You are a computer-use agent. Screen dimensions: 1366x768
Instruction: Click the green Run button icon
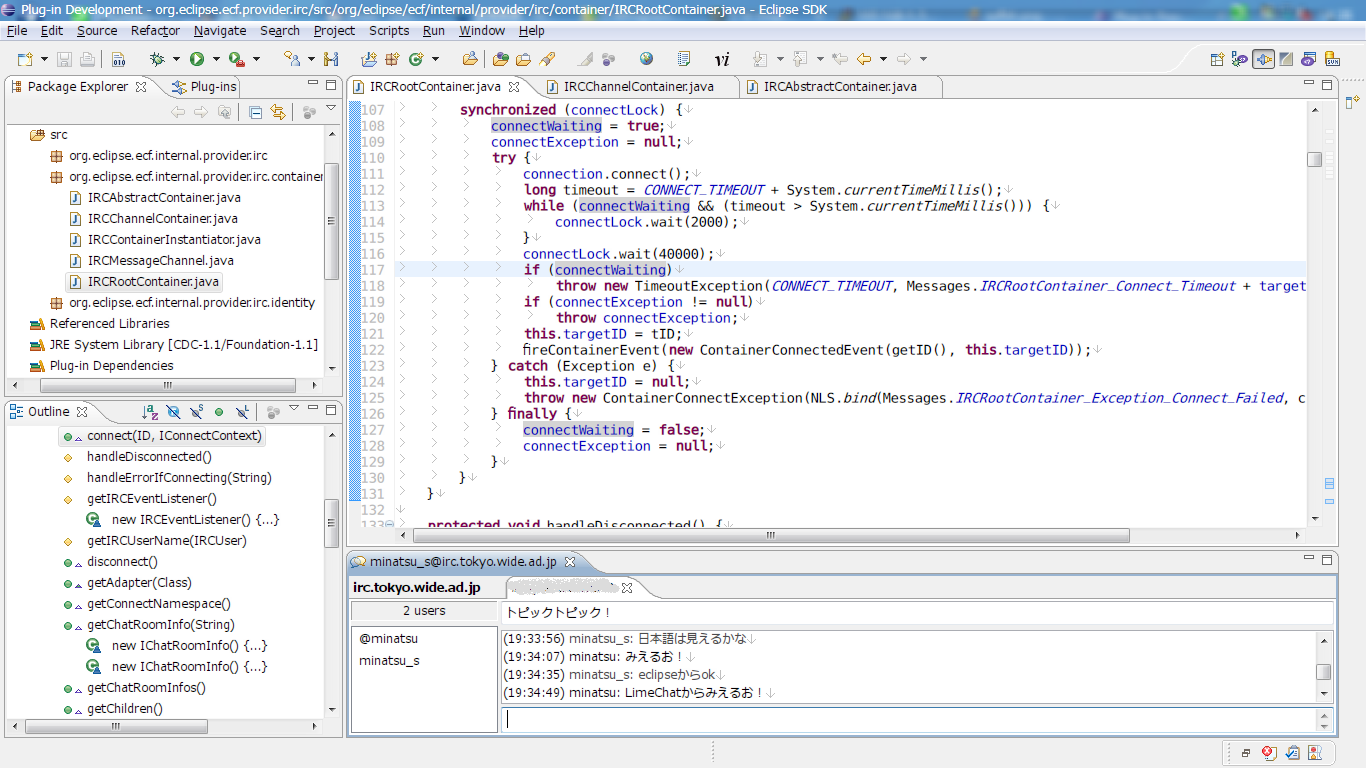(197, 59)
